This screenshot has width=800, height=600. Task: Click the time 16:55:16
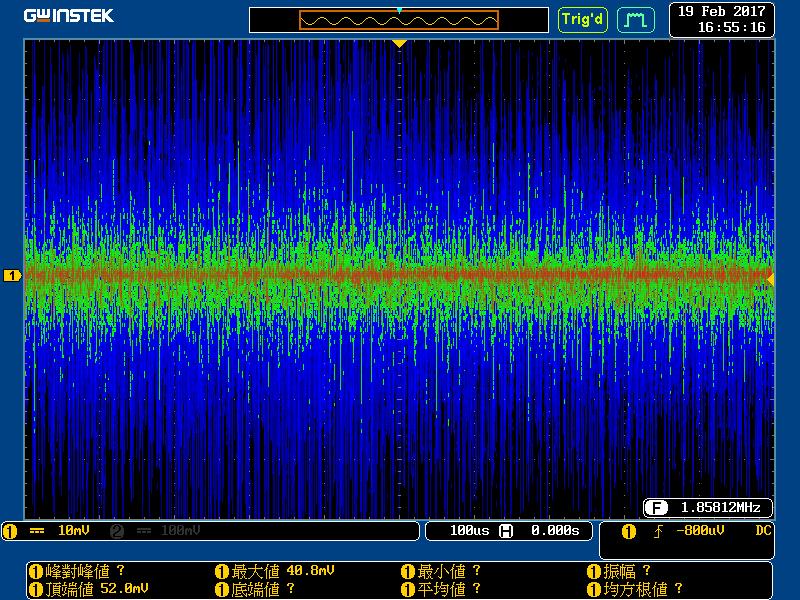coord(731,27)
